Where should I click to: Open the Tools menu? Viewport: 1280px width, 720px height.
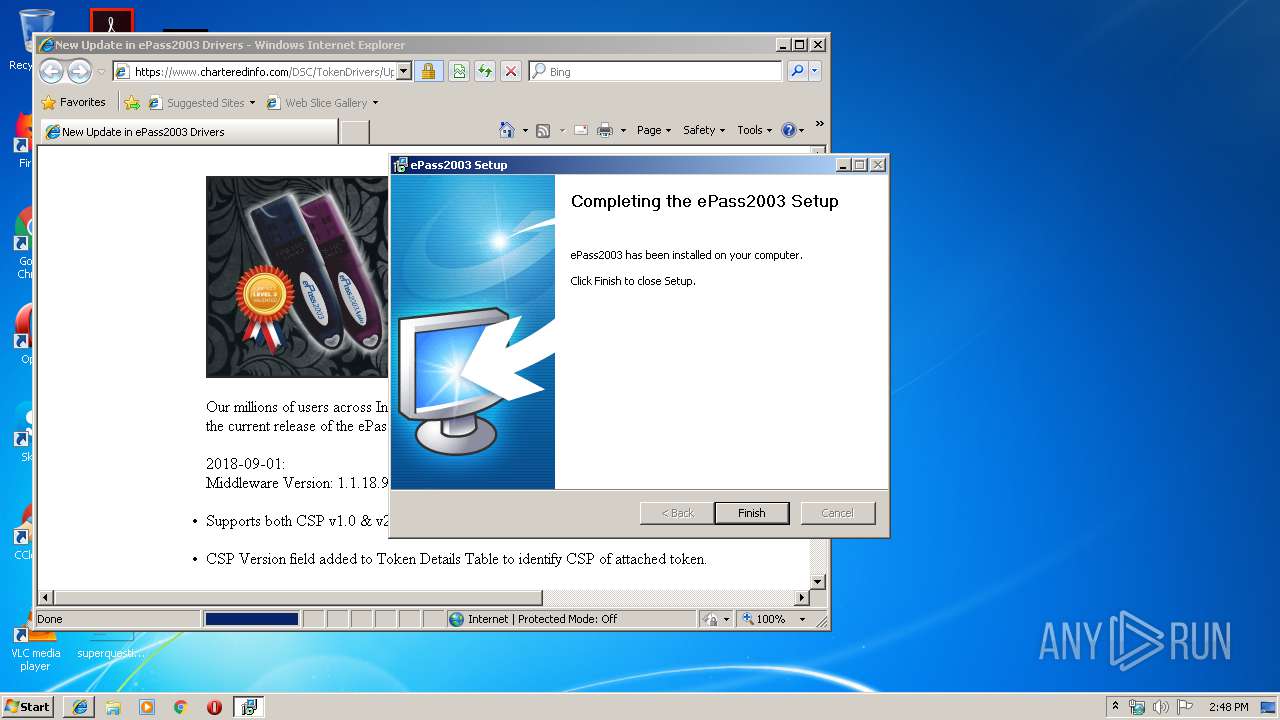[754, 130]
